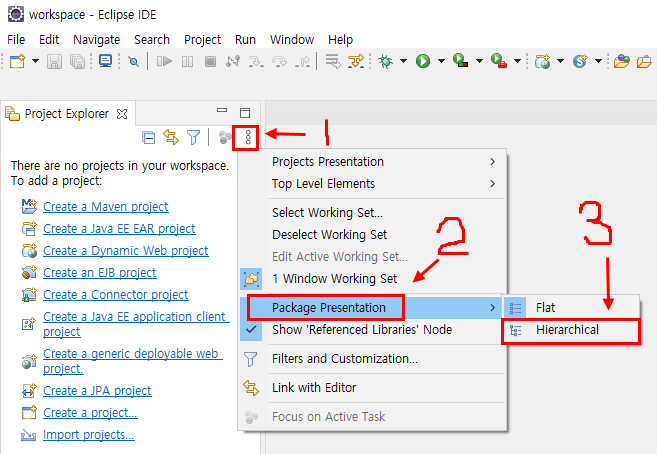This screenshot has width=657, height=454.
Task: Click the Step Return icon
Action: coord(303,62)
